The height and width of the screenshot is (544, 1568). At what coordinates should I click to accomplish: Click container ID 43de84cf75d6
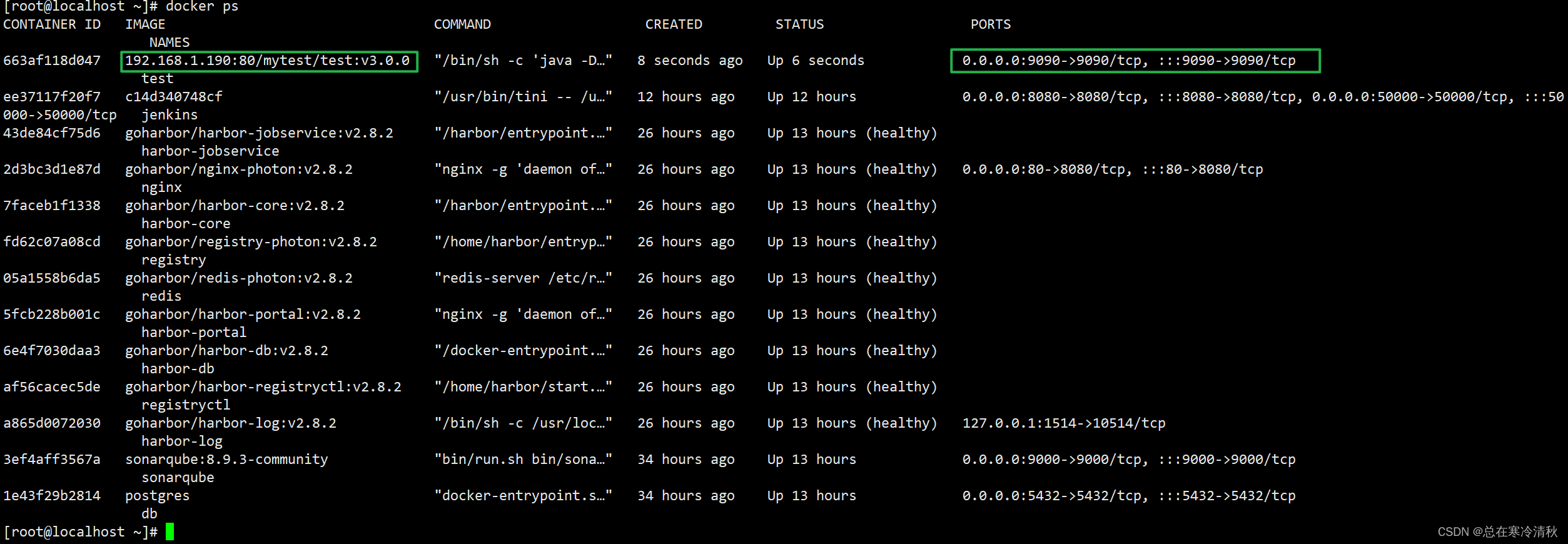tap(52, 133)
